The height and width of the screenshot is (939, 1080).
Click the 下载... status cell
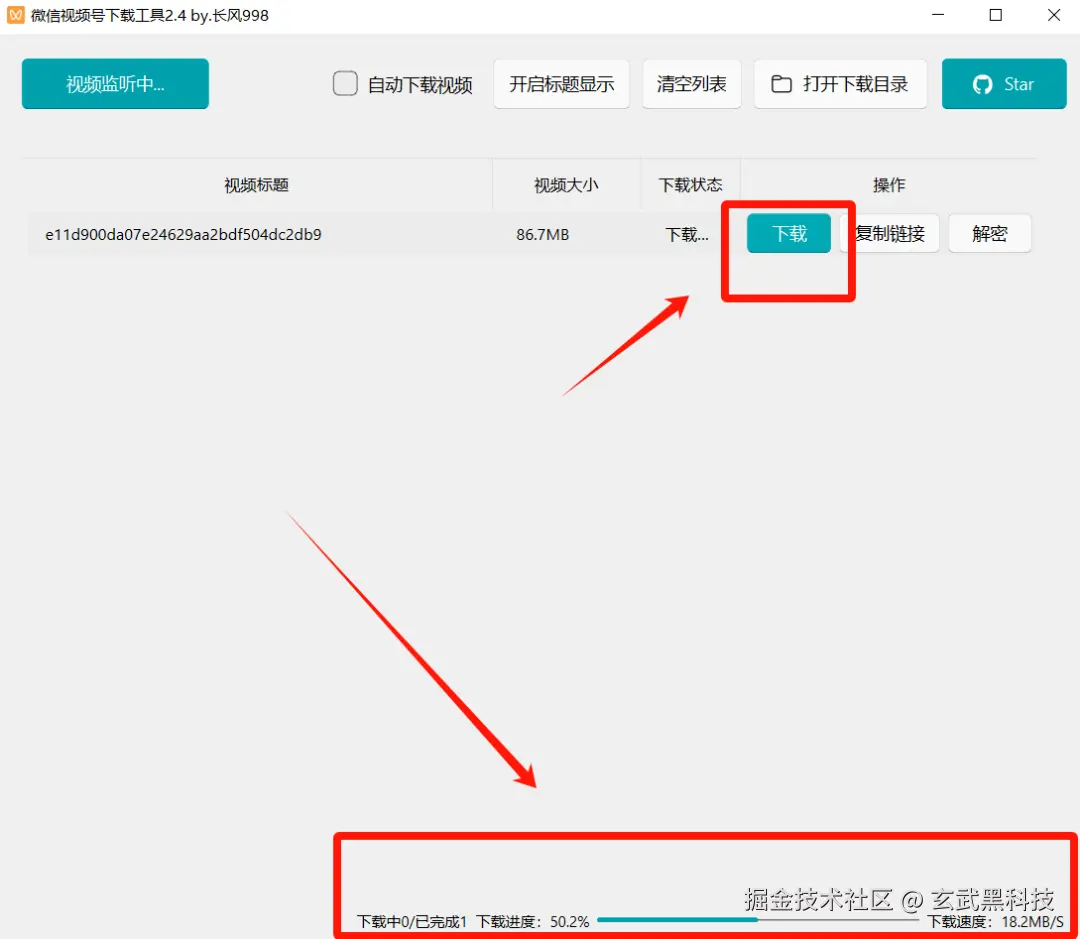[687, 235]
